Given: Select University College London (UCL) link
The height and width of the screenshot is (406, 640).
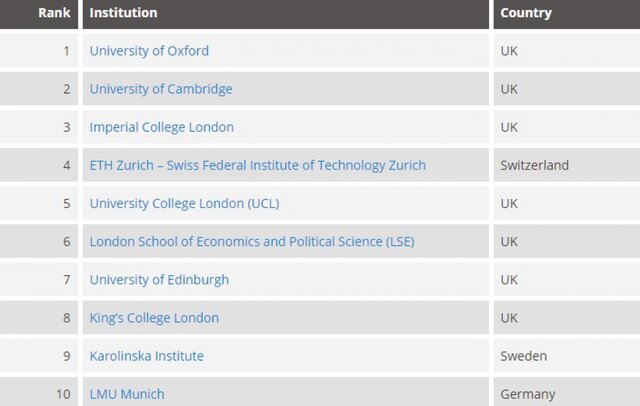Looking at the screenshot, I should click(x=184, y=204).
